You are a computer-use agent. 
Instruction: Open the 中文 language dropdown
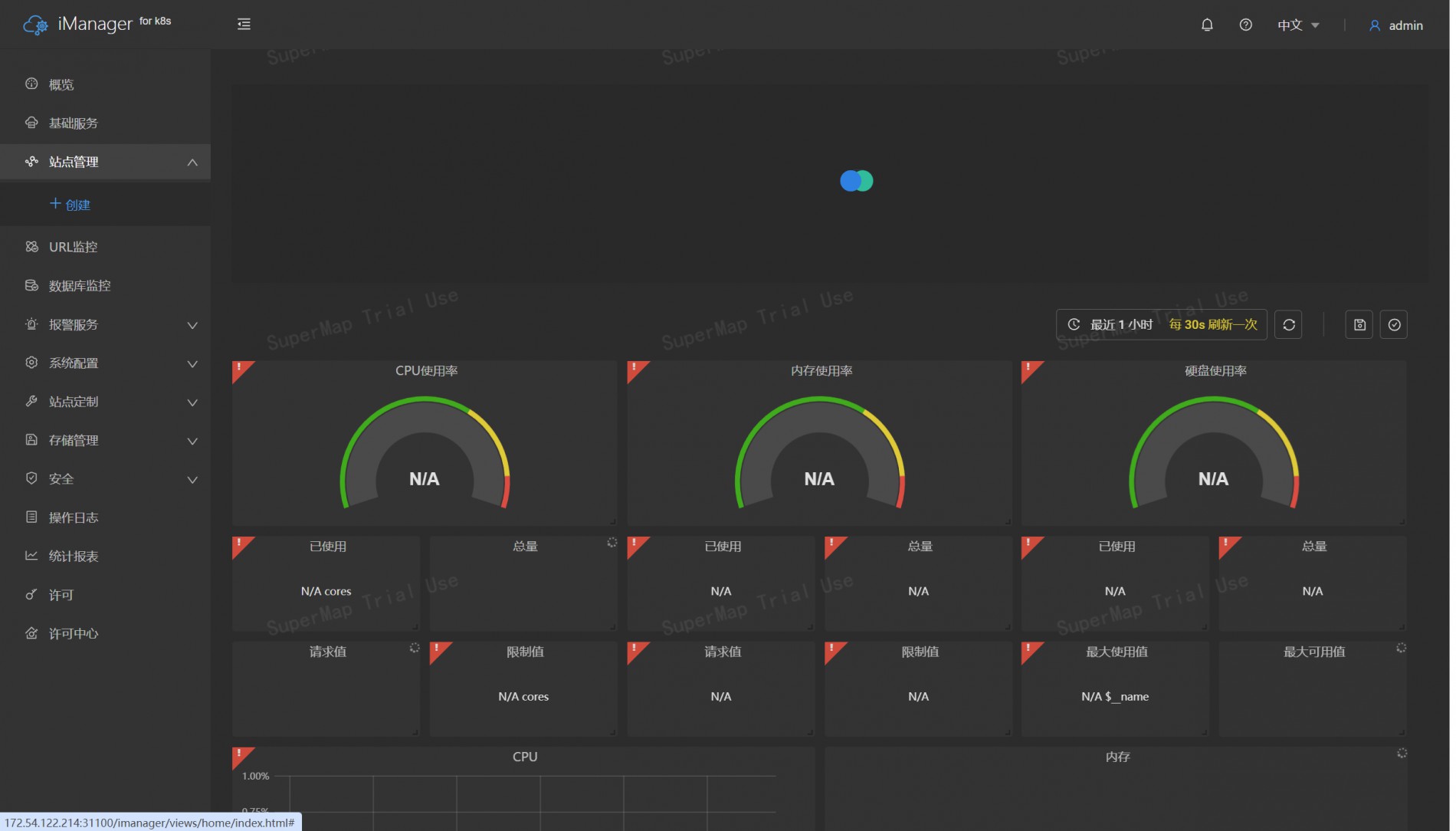pos(1298,25)
